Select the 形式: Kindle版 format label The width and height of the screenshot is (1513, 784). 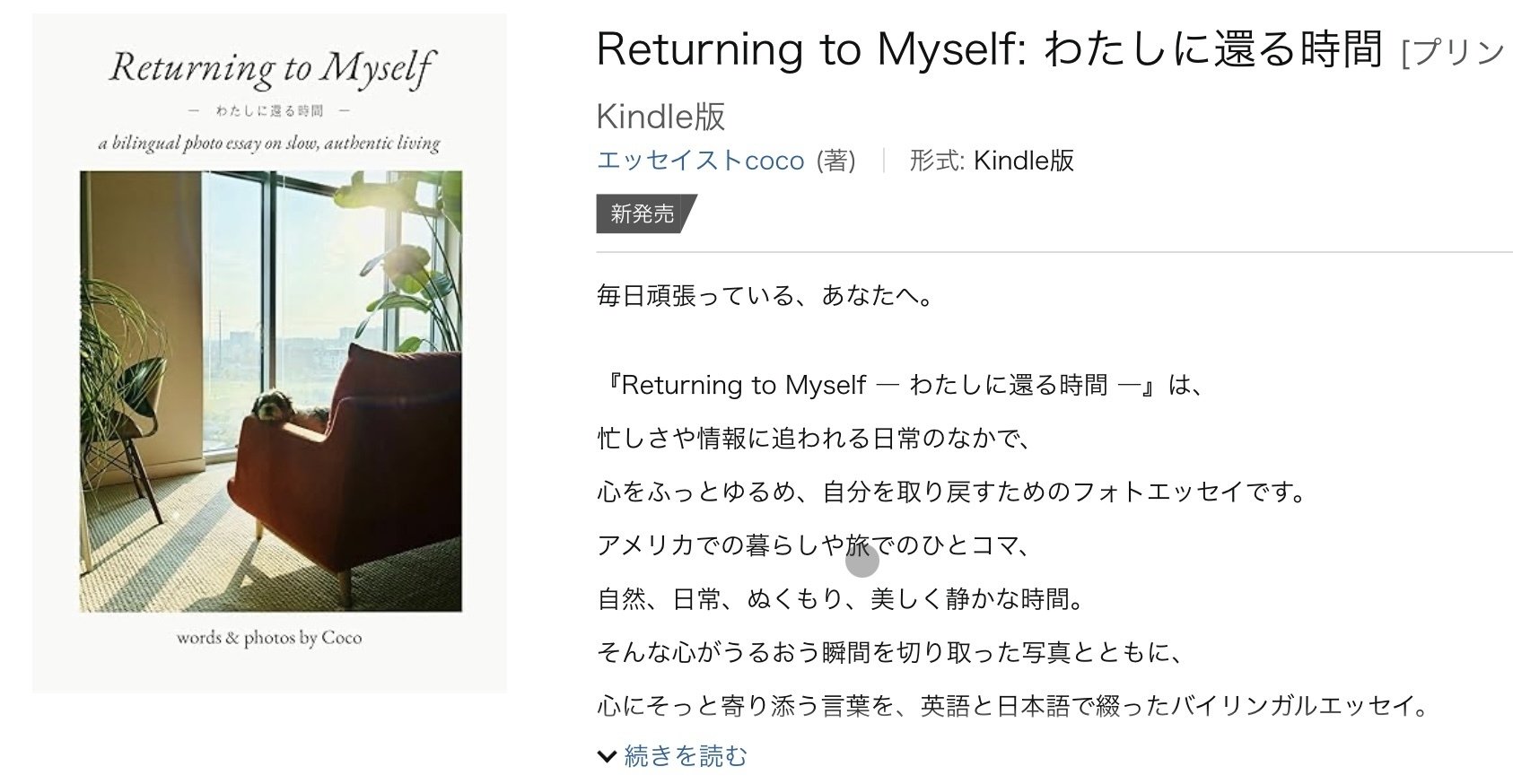click(992, 161)
